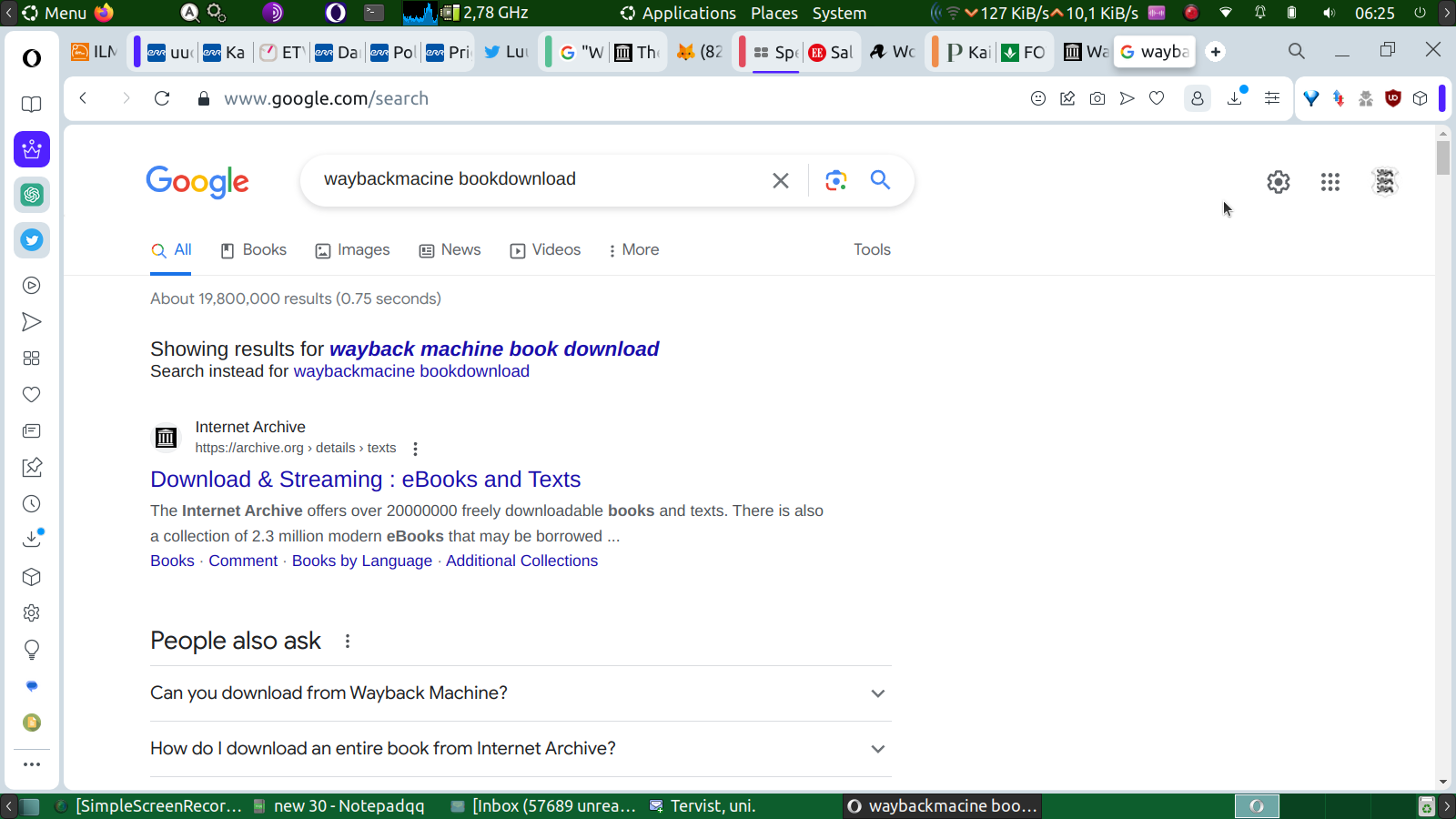Add page to bookmarks with heart icon
Viewport: 1456px width, 819px height.
pos(1157,98)
